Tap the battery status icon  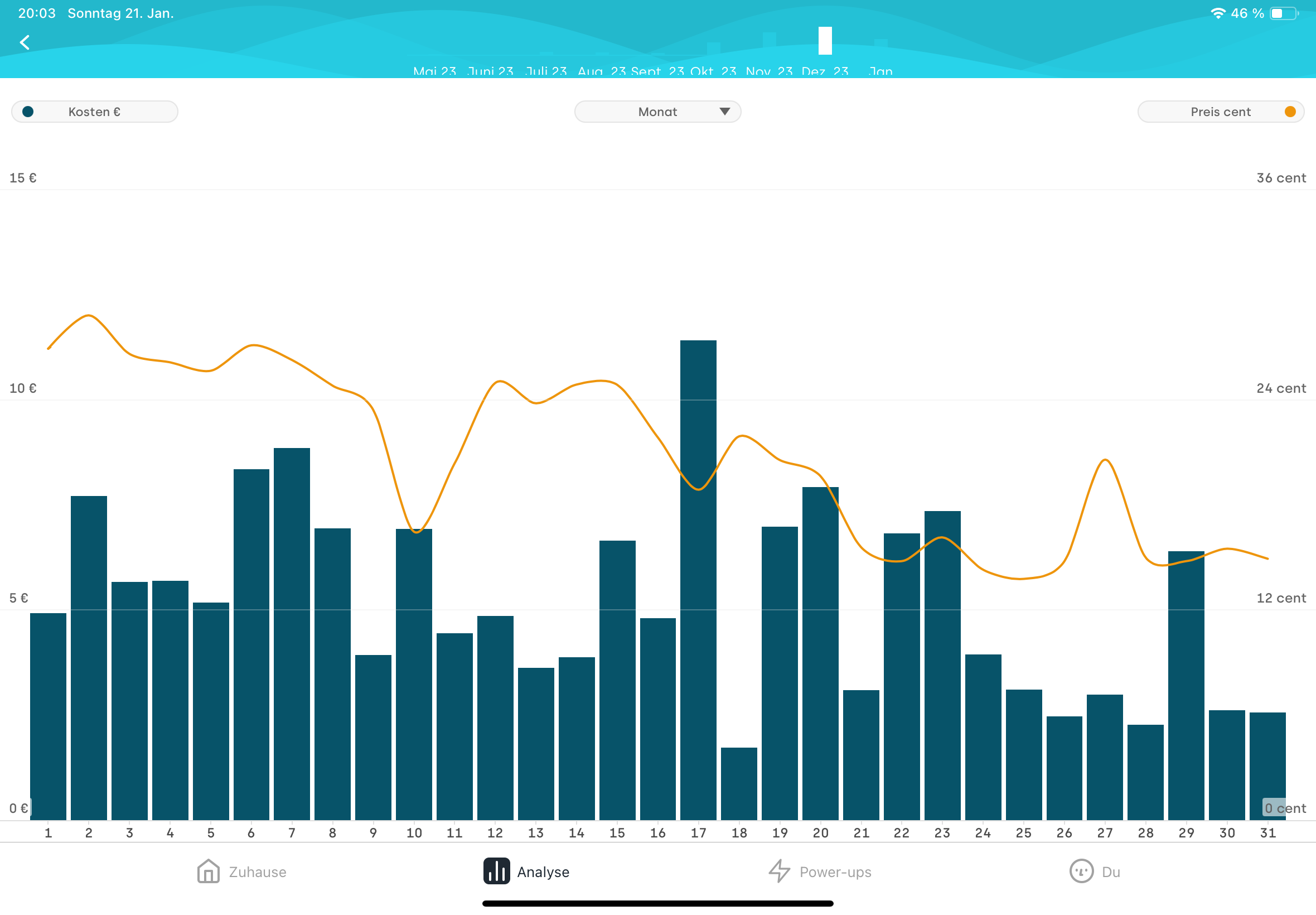tap(1284, 13)
